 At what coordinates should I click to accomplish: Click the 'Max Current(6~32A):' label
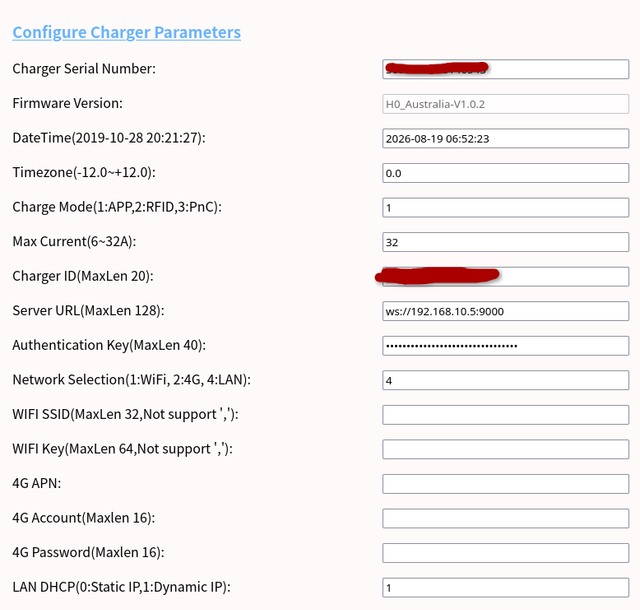(x=74, y=241)
